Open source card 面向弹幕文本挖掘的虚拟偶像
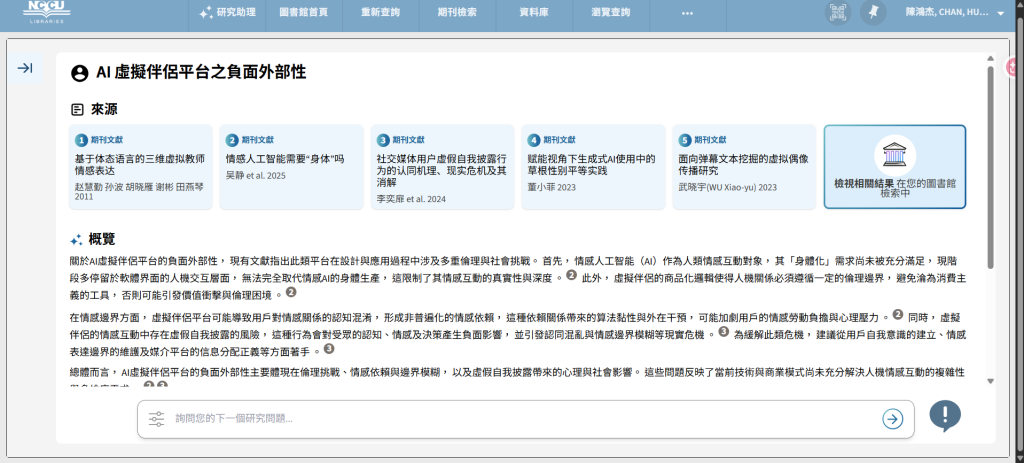Image resolution: width=1024 pixels, height=463 pixels. click(744, 167)
